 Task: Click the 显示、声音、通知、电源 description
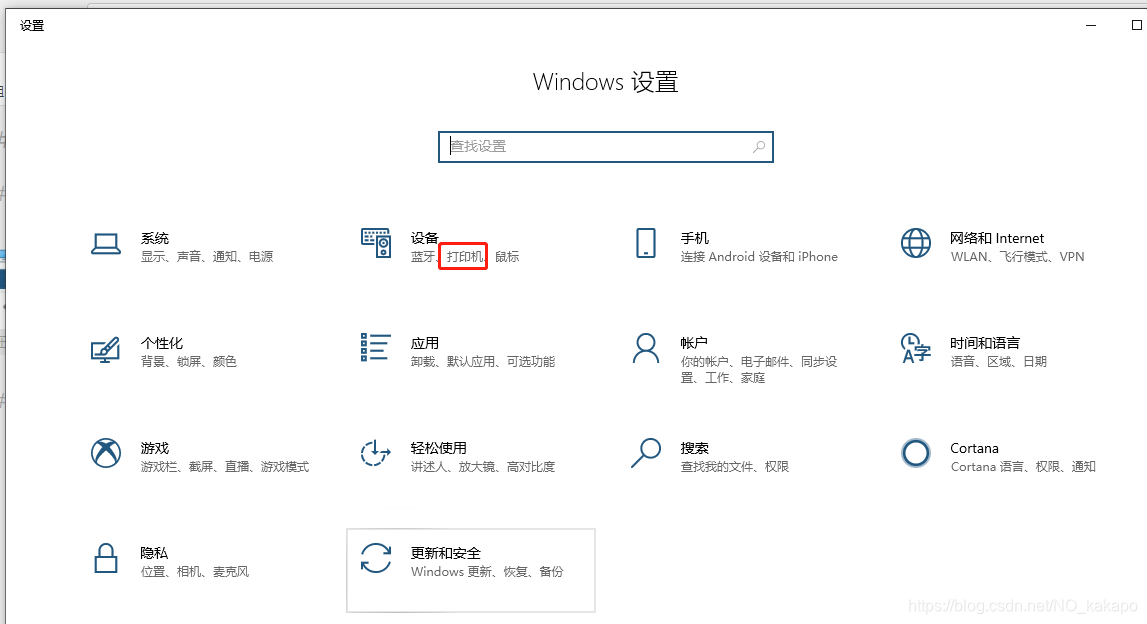[x=207, y=257]
